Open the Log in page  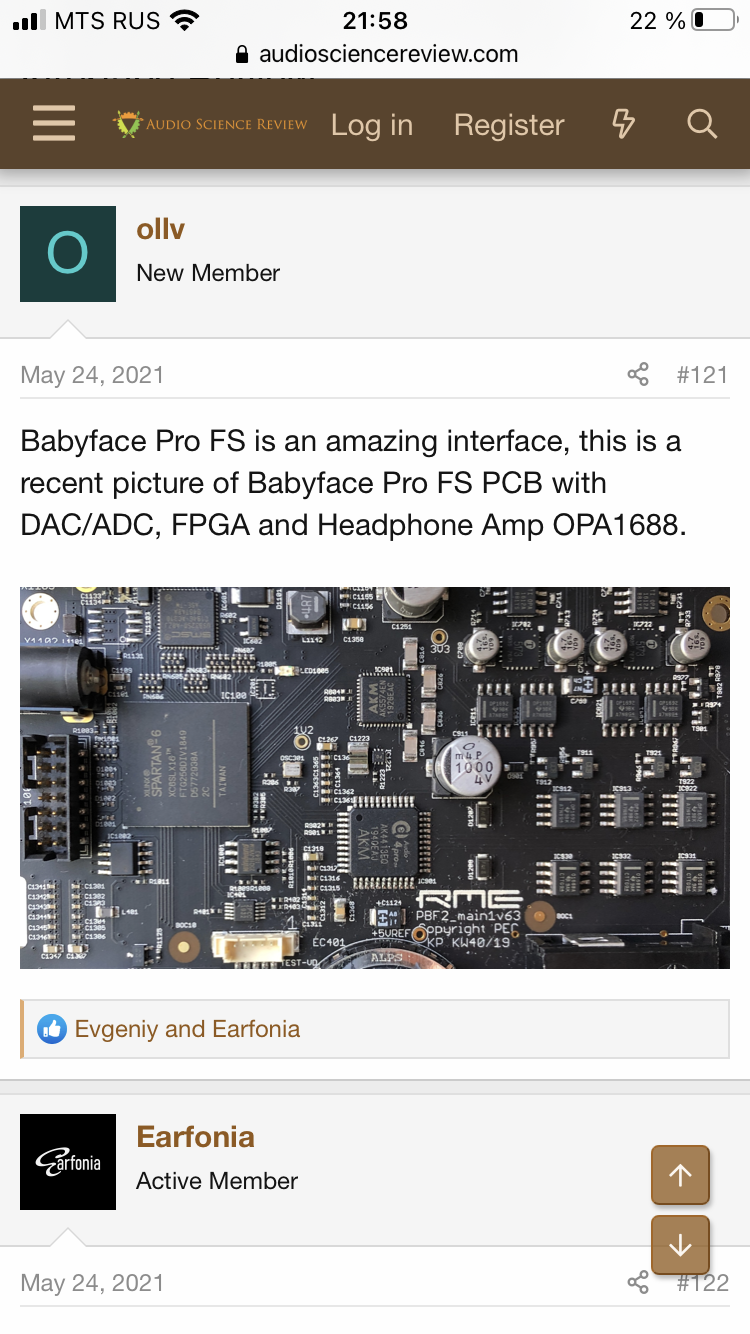(372, 125)
